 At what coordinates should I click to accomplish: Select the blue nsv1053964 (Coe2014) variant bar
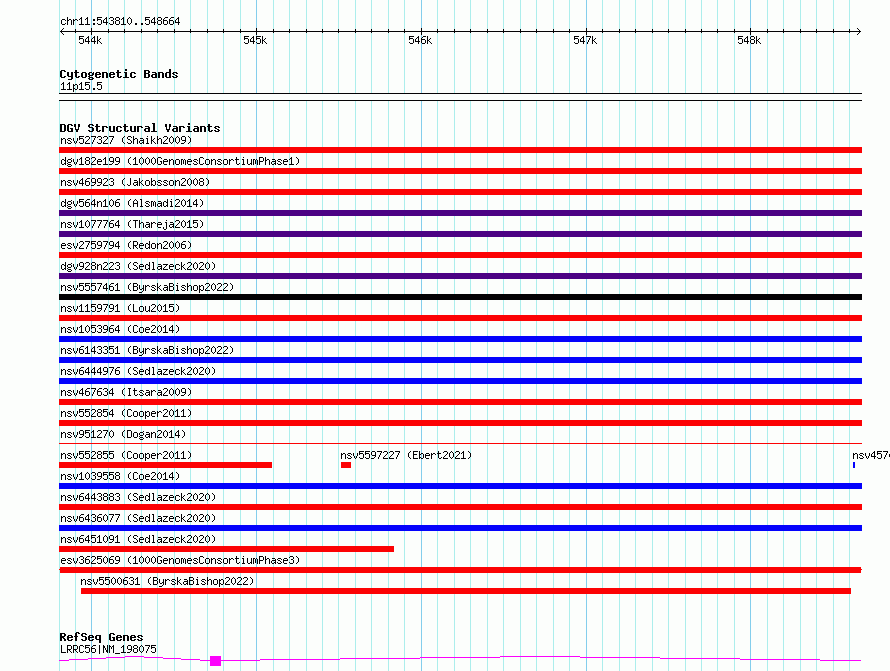[460, 339]
